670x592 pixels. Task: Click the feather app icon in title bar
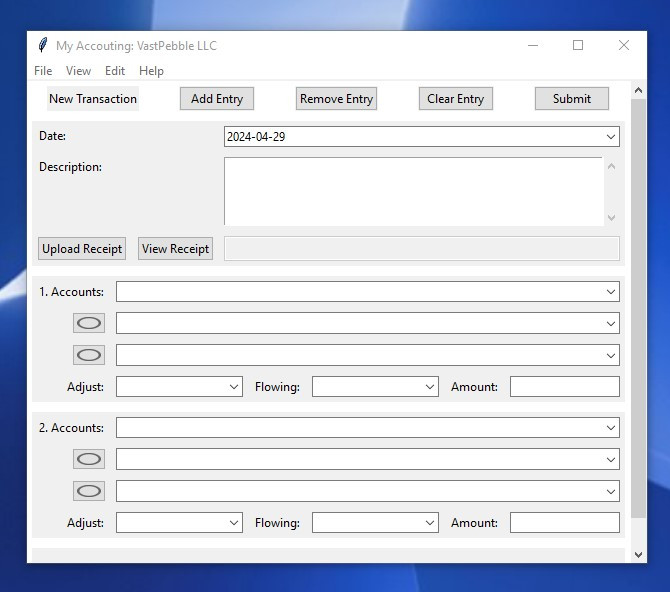pyautogui.click(x=42, y=46)
